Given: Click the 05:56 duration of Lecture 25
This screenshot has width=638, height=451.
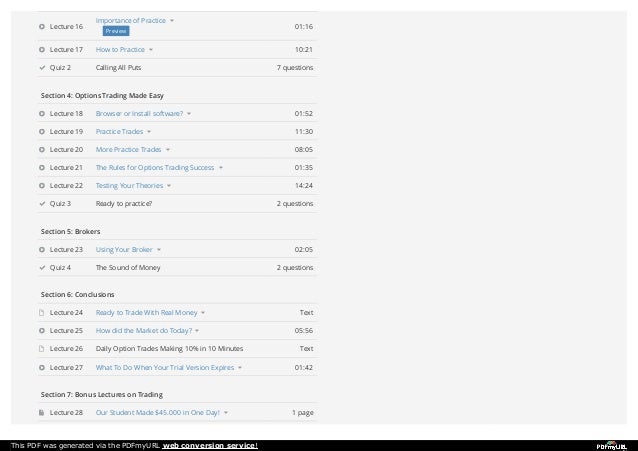Looking at the screenshot, I should (x=304, y=331).
